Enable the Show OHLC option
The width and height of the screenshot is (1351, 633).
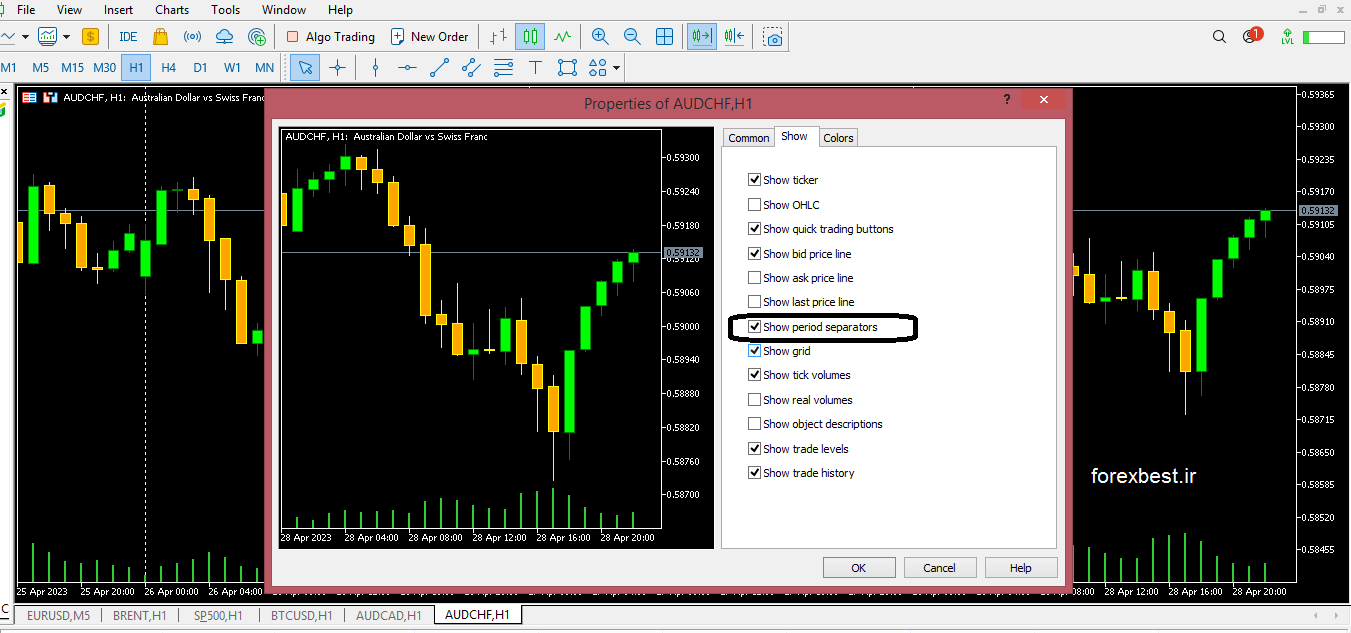pos(754,204)
